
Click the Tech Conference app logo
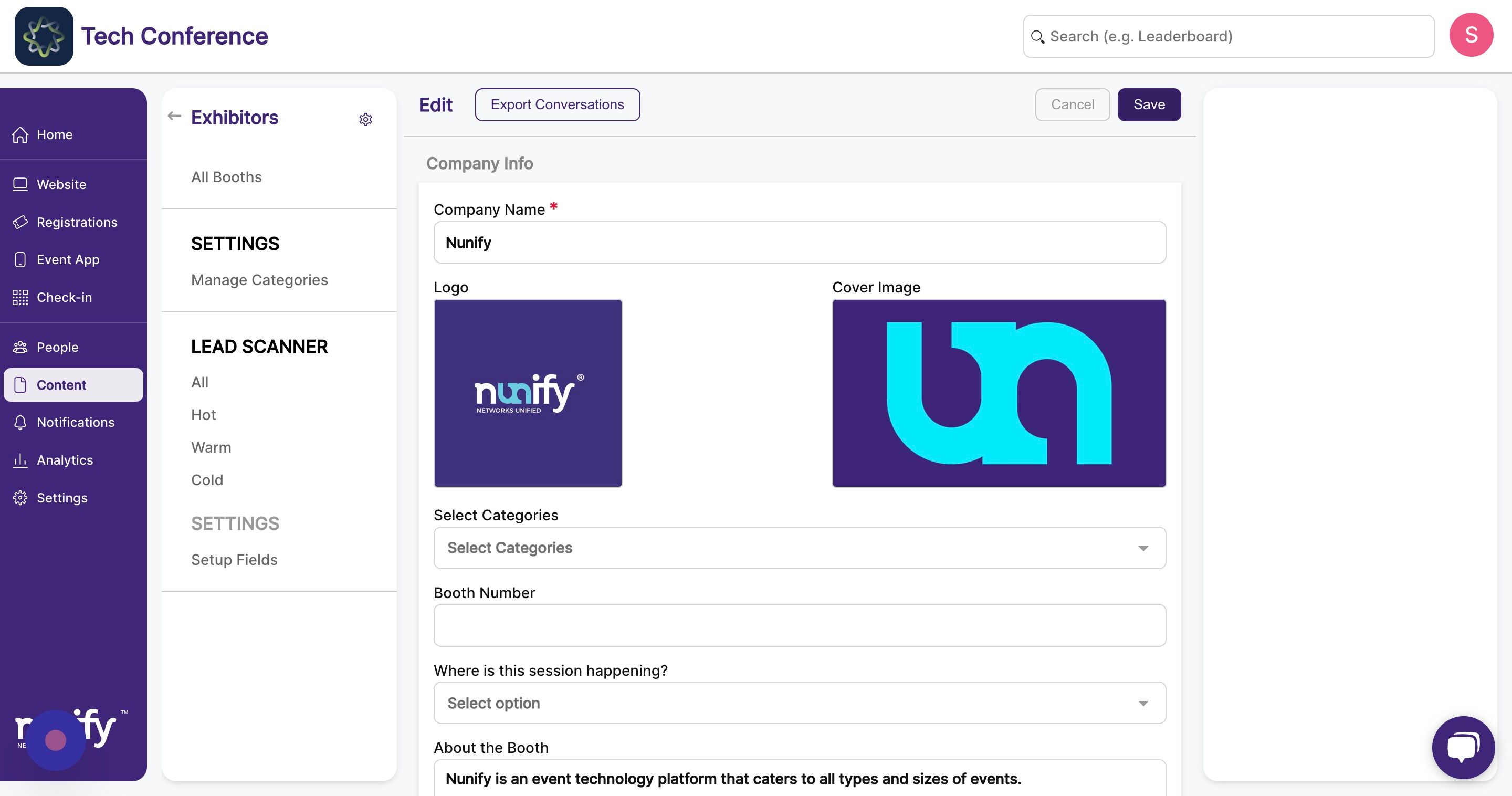coord(44,36)
